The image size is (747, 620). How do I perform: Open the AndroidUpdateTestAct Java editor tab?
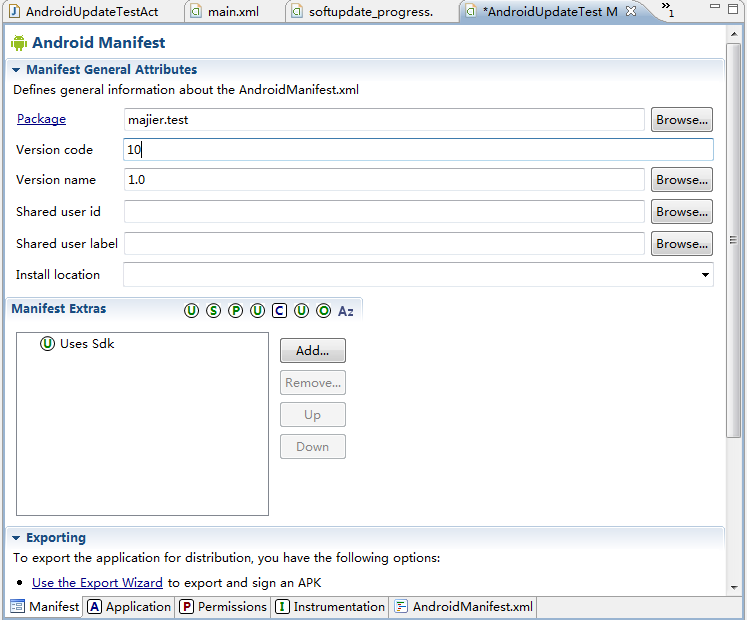[x=91, y=11]
